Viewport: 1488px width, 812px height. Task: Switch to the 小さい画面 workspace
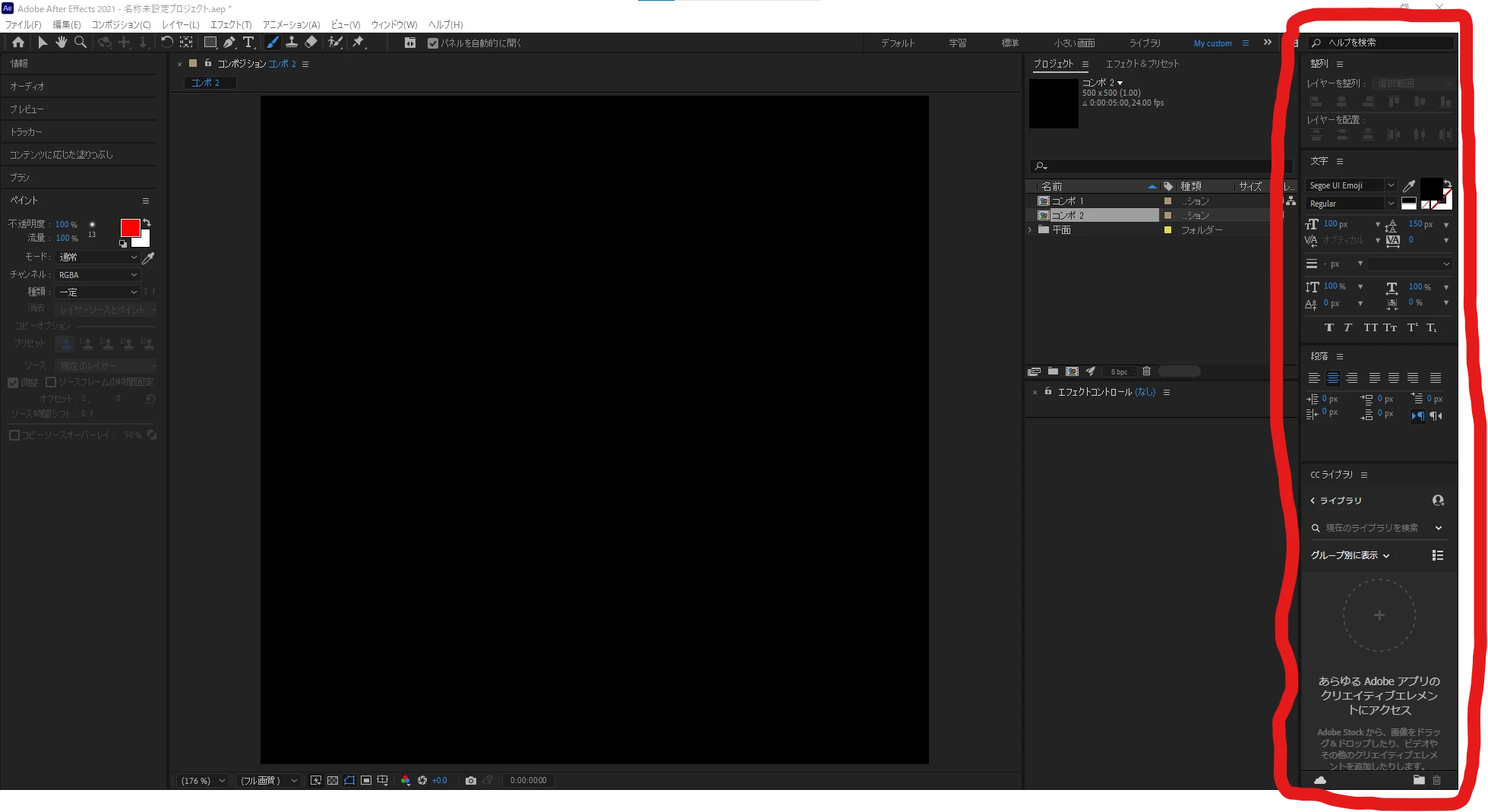(1074, 43)
